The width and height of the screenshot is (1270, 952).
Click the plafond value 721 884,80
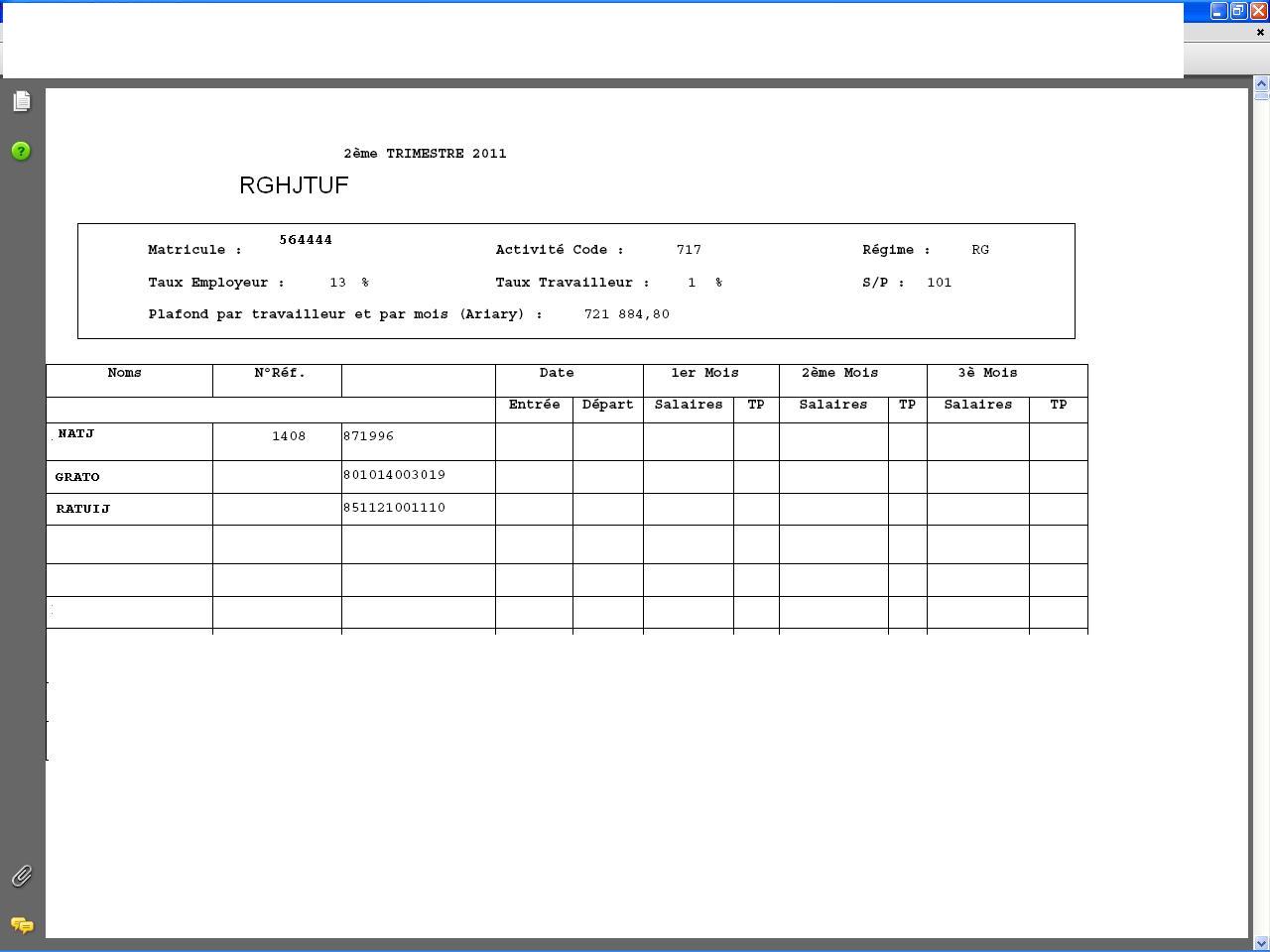pos(627,314)
